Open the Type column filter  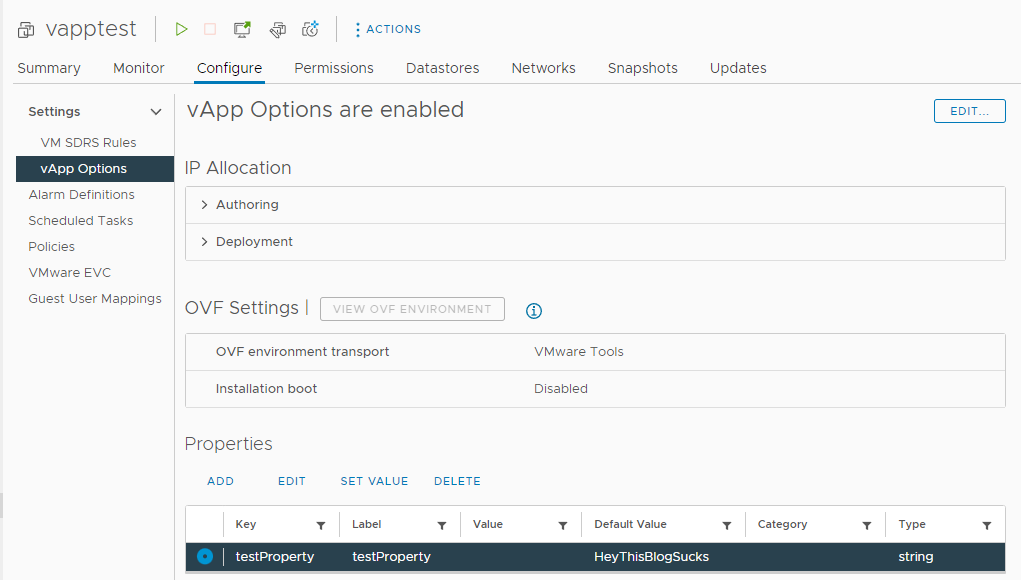[x=987, y=525]
